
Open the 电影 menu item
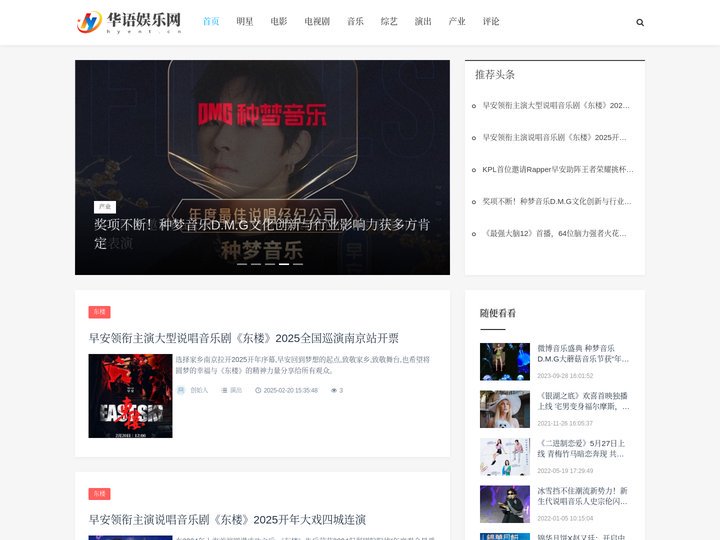[x=279, y=21]
